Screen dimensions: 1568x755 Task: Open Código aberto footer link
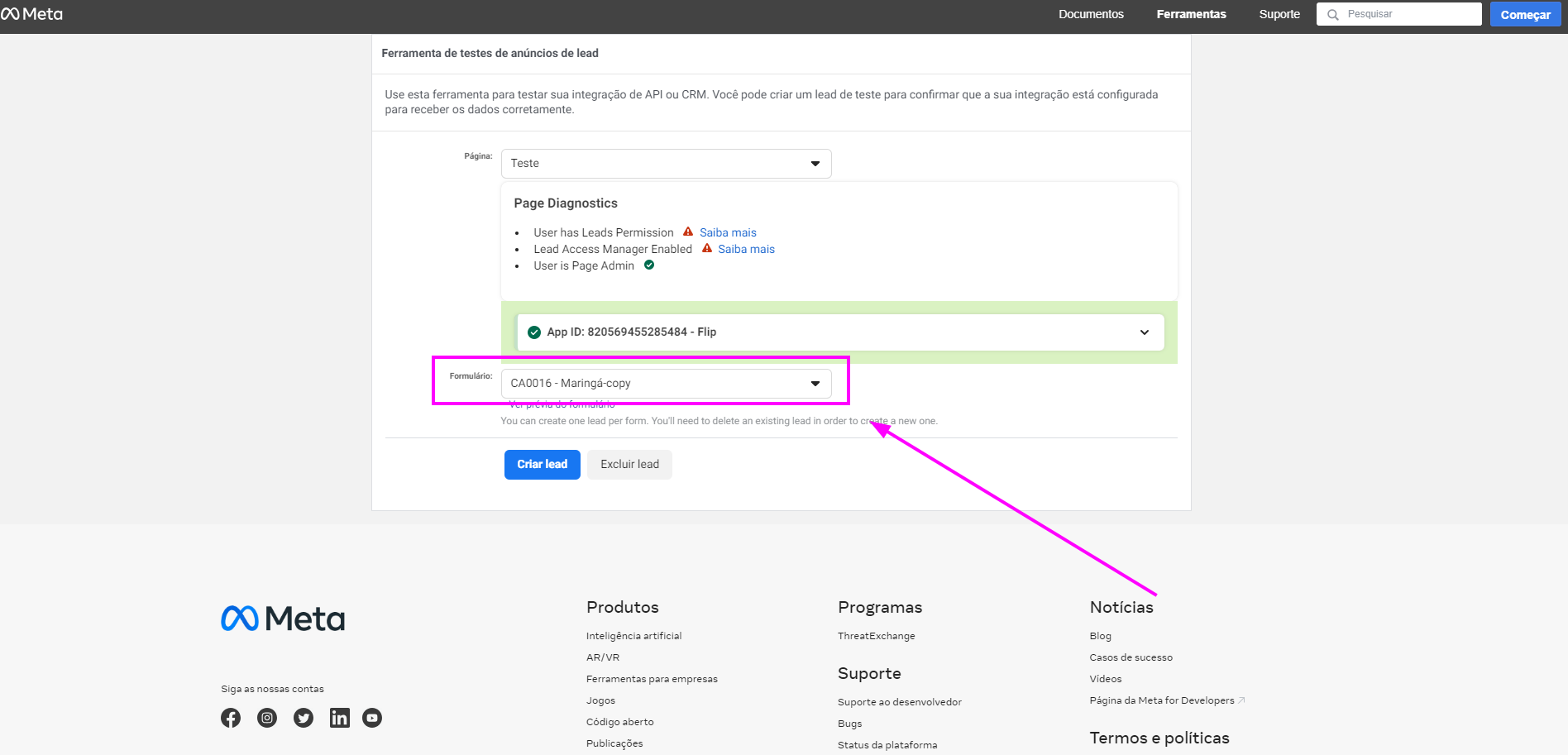[x=619, y=722]
